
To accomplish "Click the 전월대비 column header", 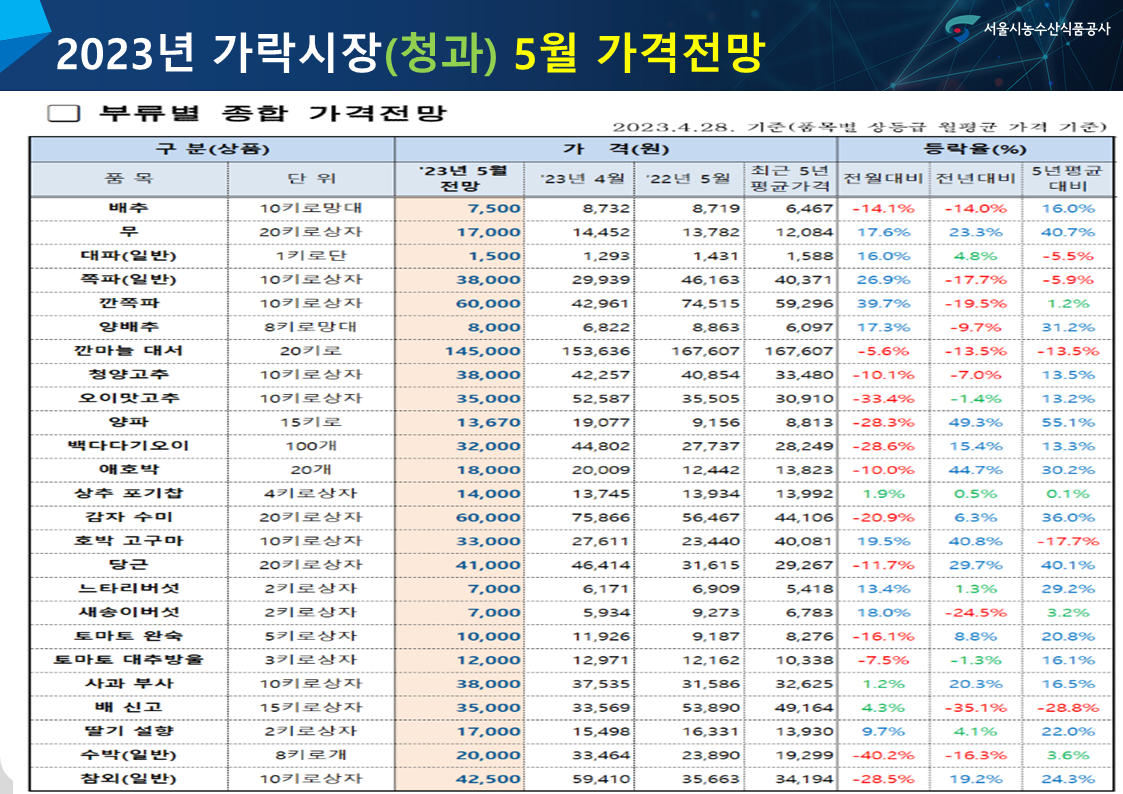I will [x=884, y=179].
